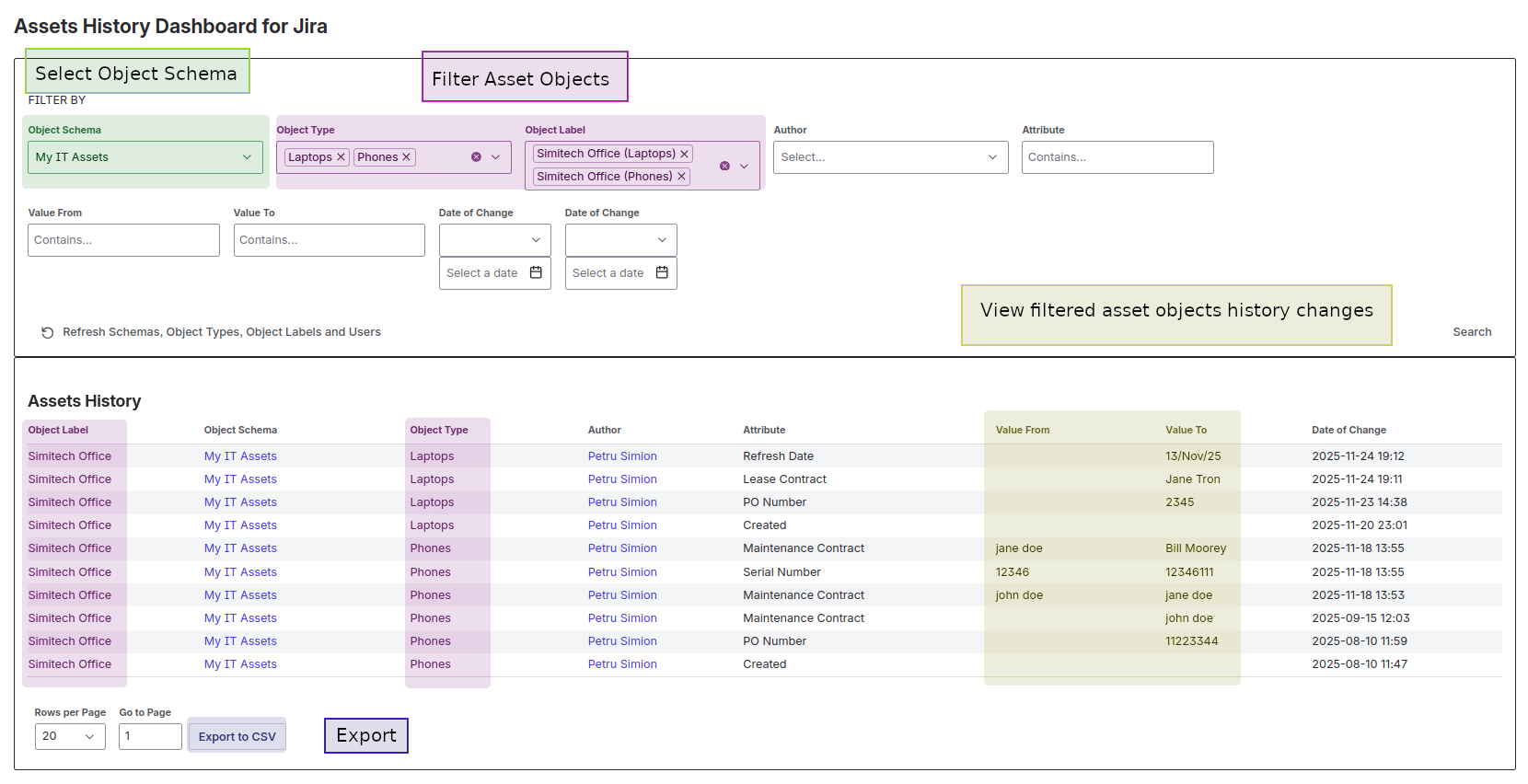Viewport: 1528px width, 784px height.
Task: Remove Simitech Office (Laptops) label tag
Action: pyautogui.click(x=684, y=154)
